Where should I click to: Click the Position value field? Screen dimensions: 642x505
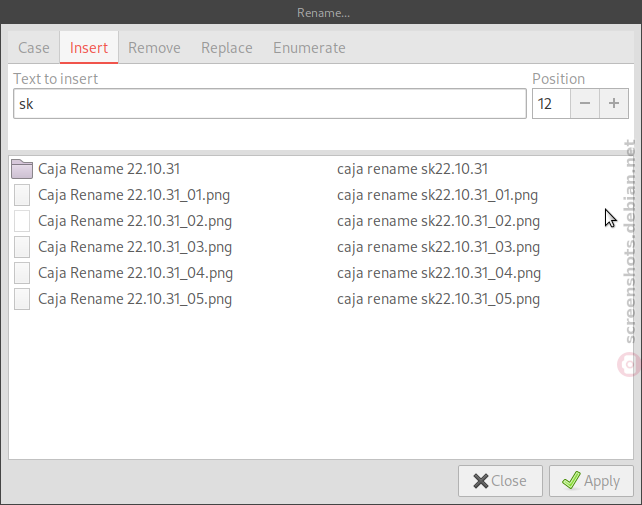pyautogui.click(x=551, y=104)
